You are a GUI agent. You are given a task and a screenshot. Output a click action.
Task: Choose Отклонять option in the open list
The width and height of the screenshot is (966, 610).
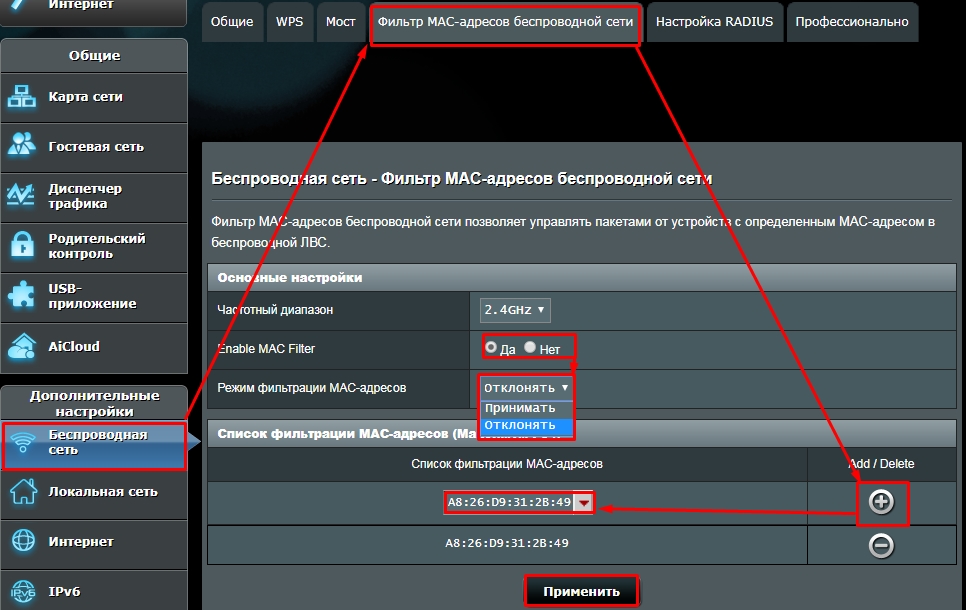coord(527,425)
